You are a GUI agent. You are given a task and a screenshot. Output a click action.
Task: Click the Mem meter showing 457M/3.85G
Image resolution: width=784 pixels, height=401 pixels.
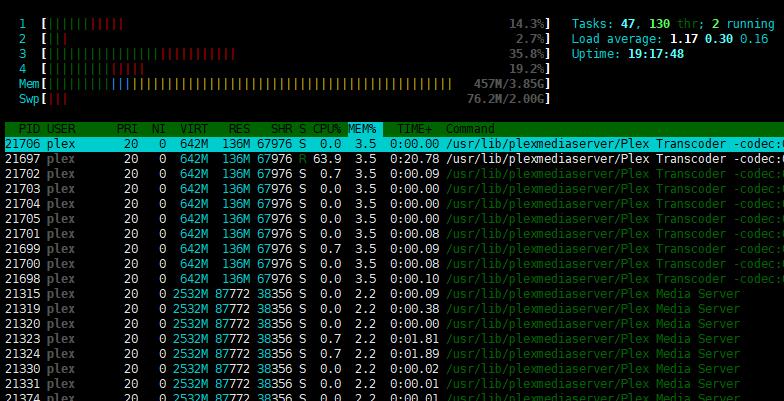tap(284, 84)
